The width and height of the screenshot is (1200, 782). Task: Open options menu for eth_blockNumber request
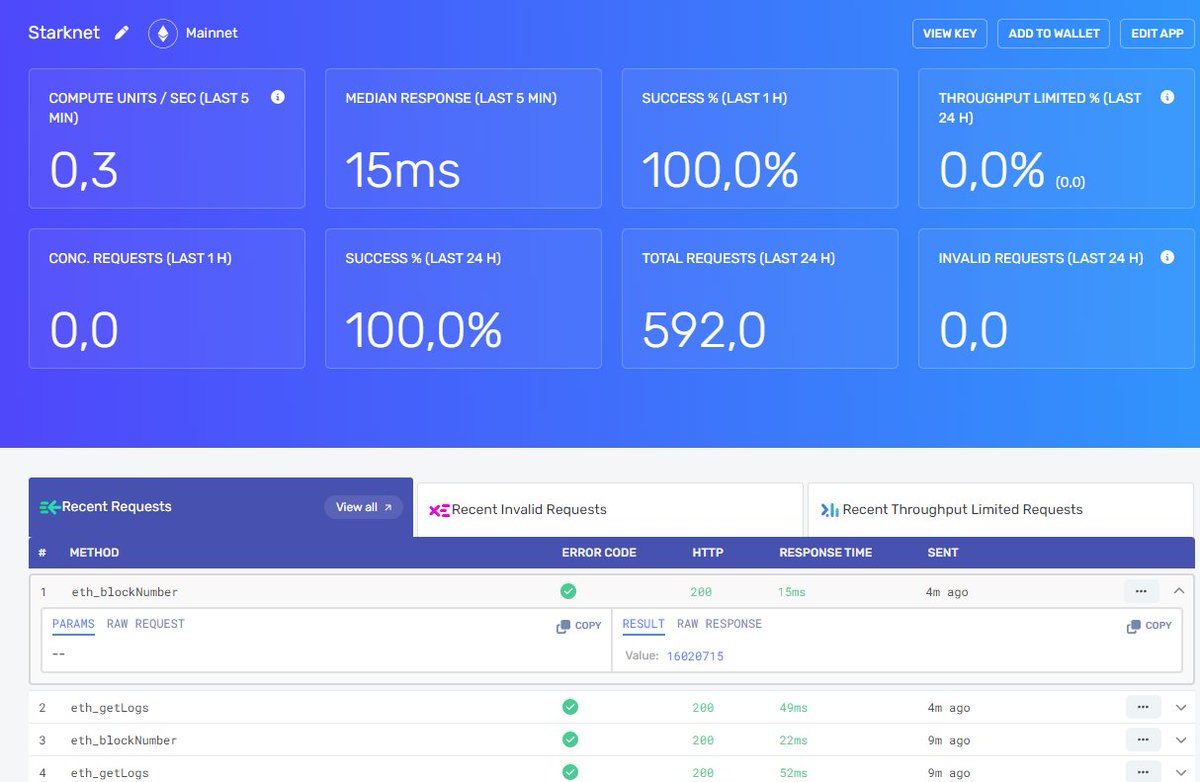click(1141, 590)
